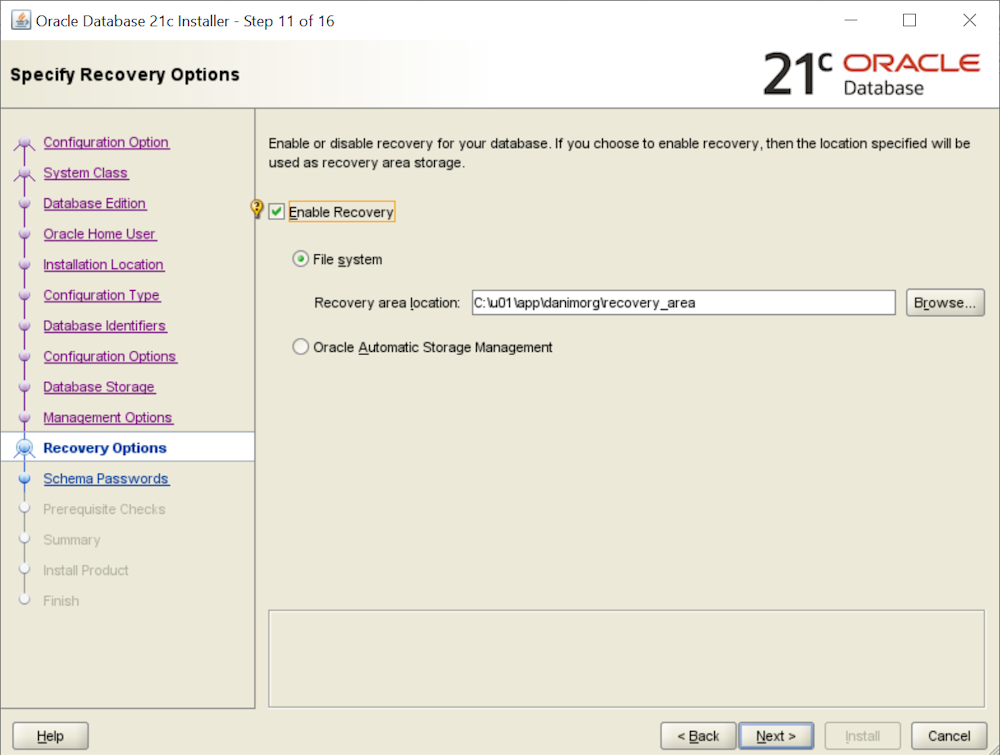This screenshot has height=755, width=1000.
Task: Click the Recovery Options step marker icon
Action: pos(24,449)
